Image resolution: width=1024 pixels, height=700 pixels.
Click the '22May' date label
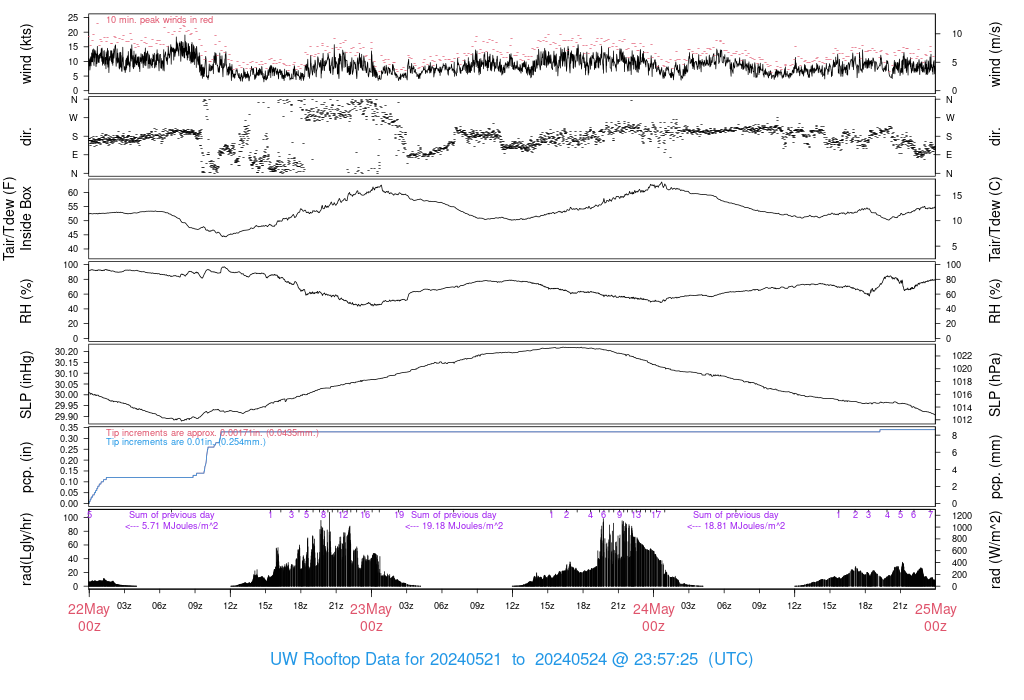coord(89,609)
